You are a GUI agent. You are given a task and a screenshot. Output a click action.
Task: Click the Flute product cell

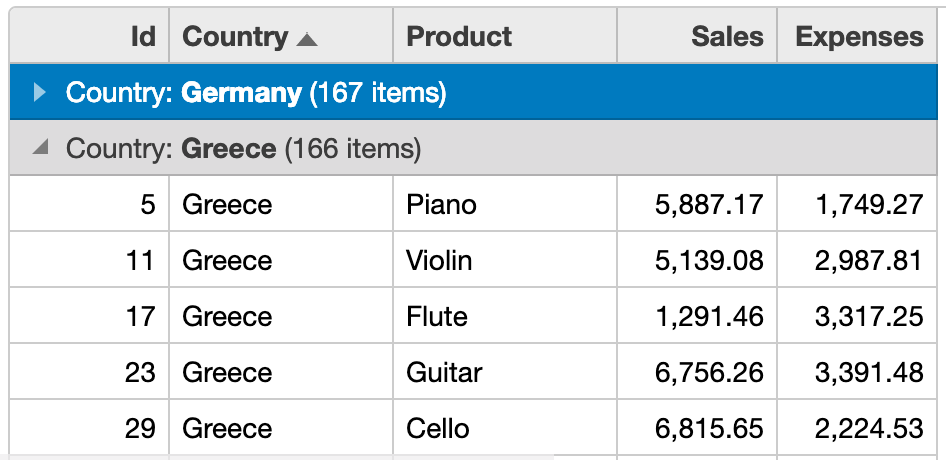click(505, 316)
